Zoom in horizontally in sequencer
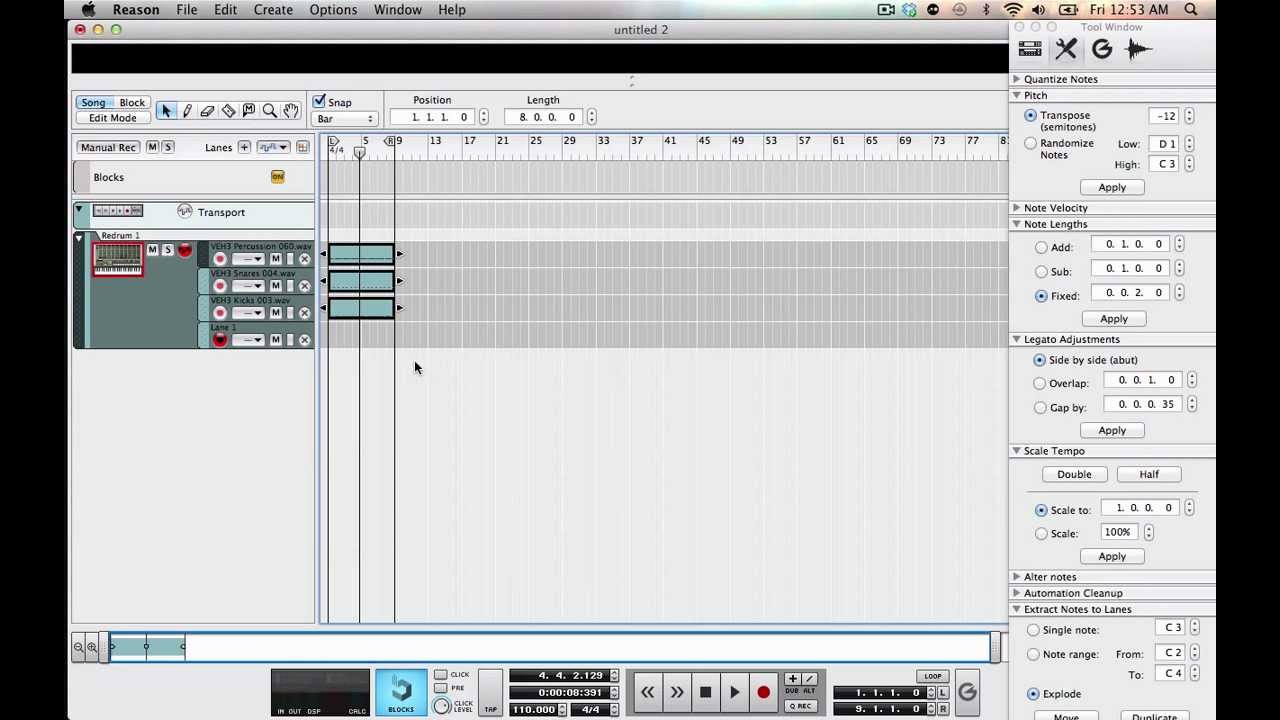 92,648
